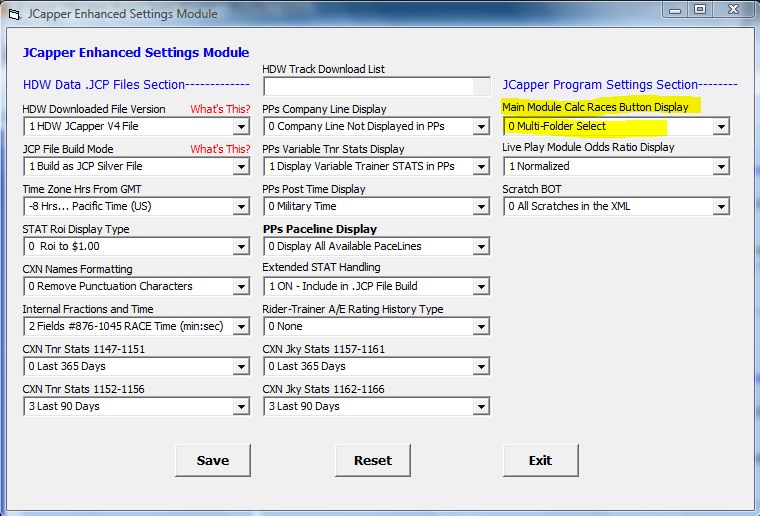Click the PPs Paceline Display bold label
Image resolution: width=760 pixels, height=516 pixels.
[320, 229]
